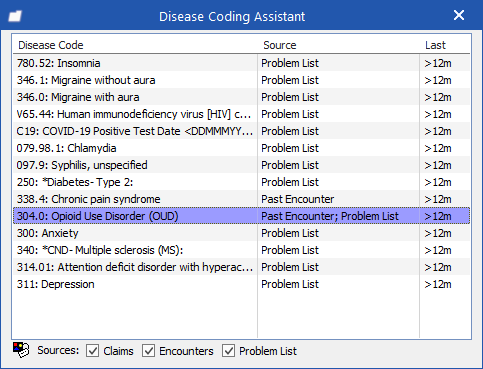Select 346.1: Migraine without aura
Screen dimensions: 483x369
click(241, 80)
